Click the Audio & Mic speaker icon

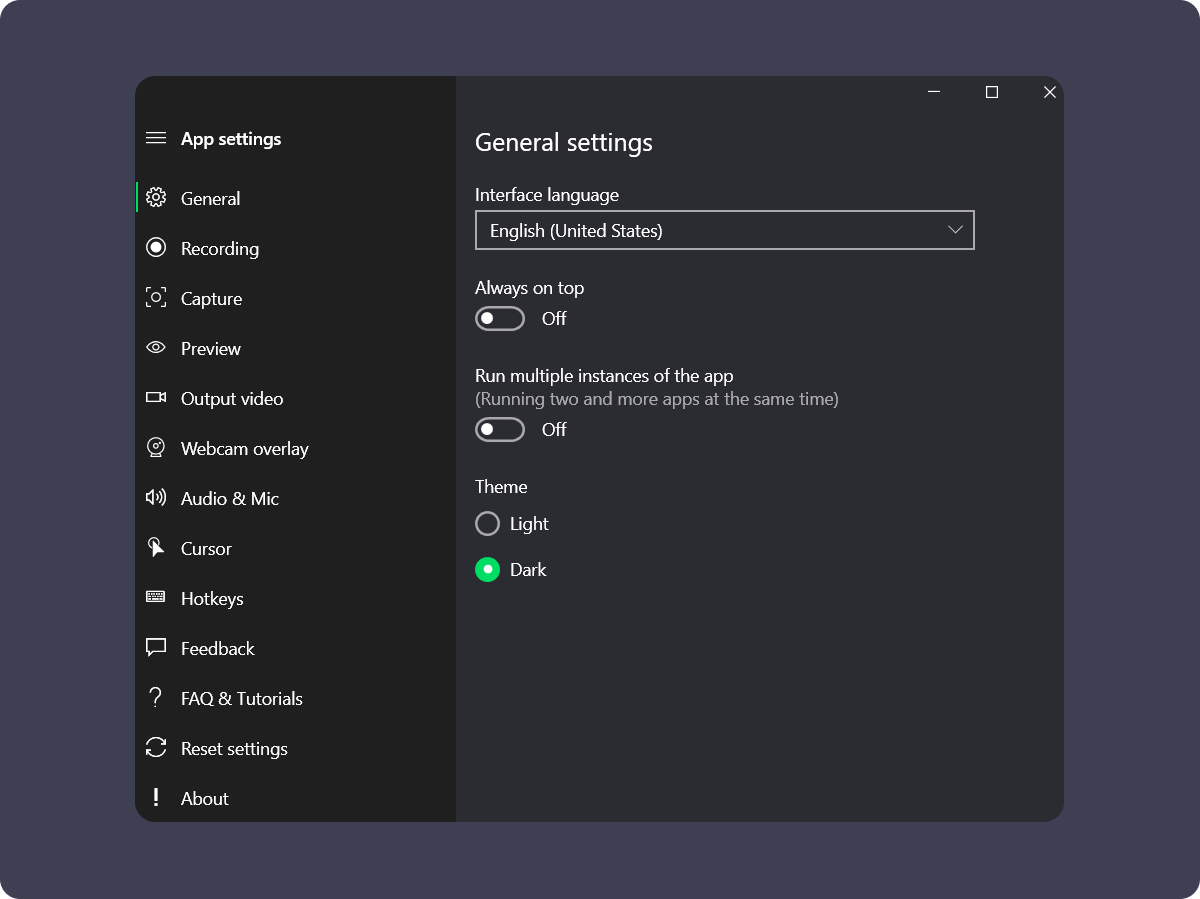pos(156,498)
